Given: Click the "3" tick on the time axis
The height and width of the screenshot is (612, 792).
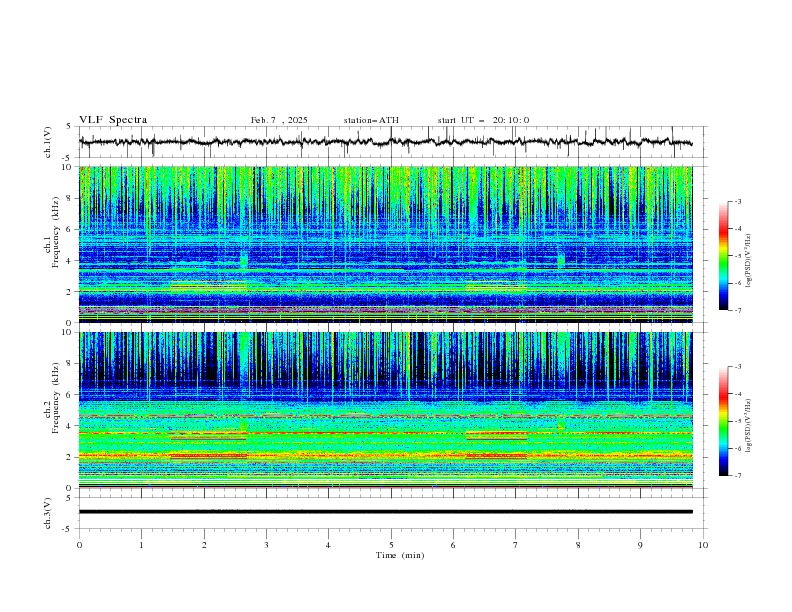Looking at the screenshot, I should [x=266, y=545].
